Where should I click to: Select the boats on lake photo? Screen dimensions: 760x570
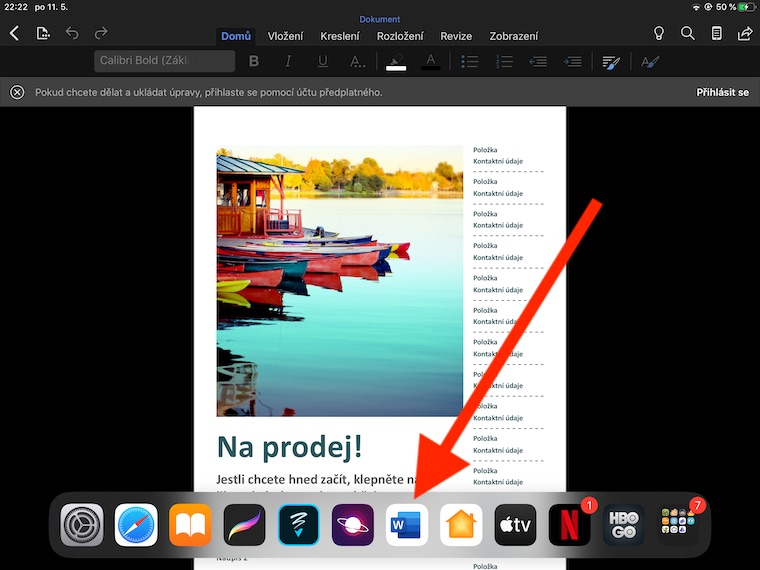pyautogui.click(x=340, y=281)
